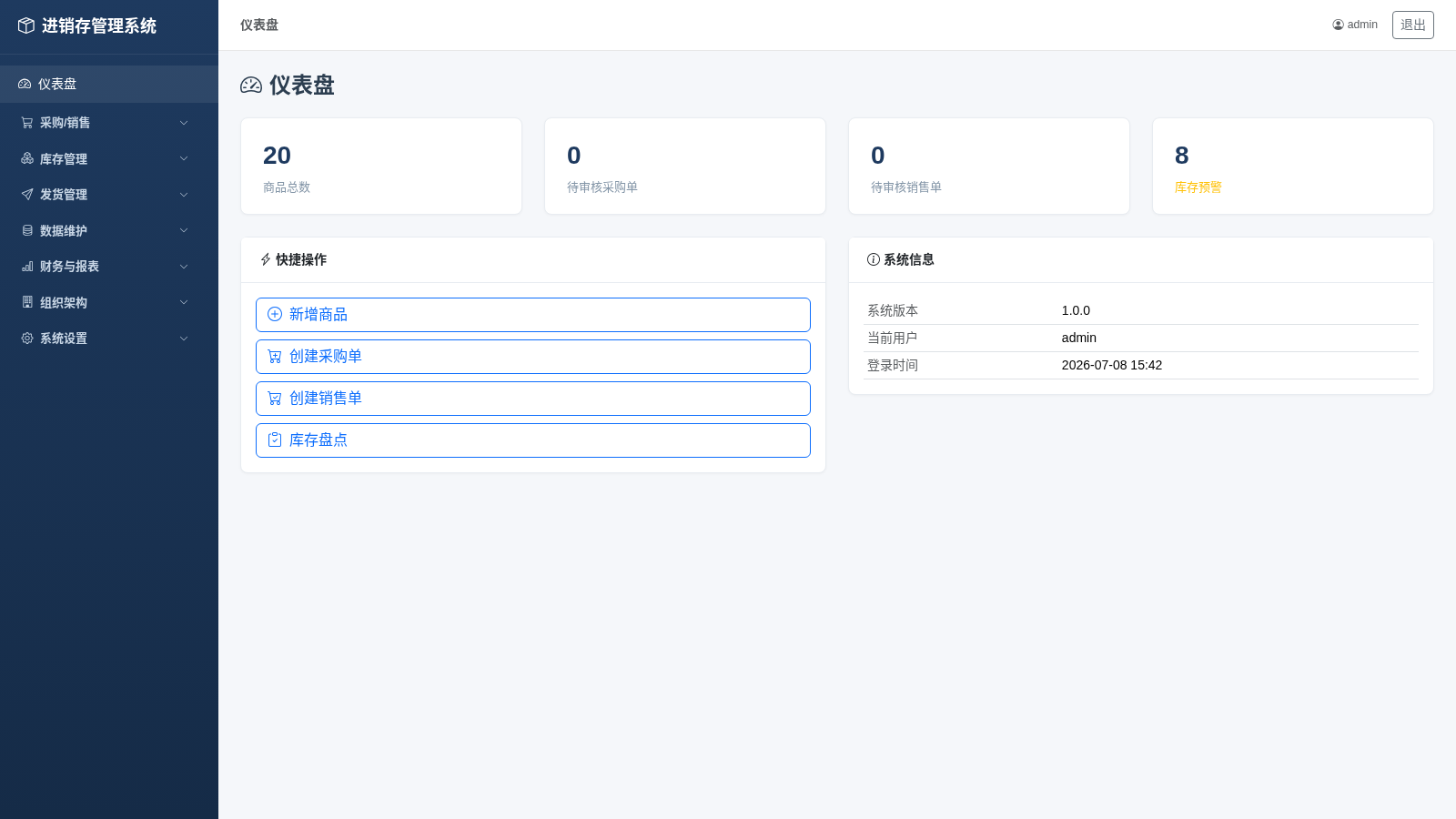This screenshot has width=1456, height=819.
Task: Click the 新增商品 quick action button
Action: click(x=533, y=315)
